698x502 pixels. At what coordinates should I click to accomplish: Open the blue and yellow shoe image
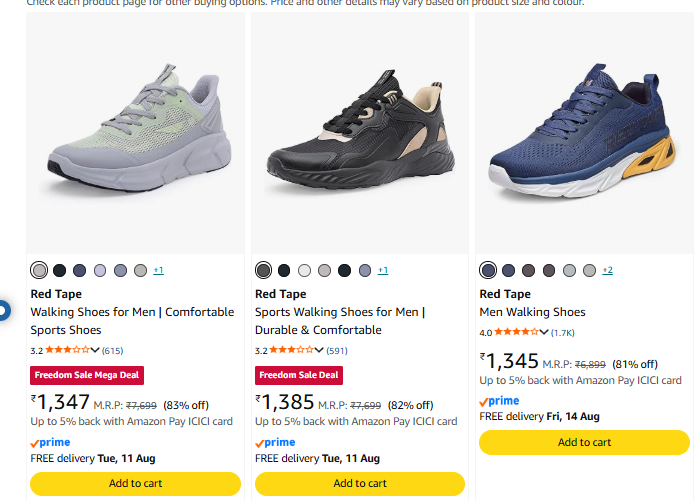click(x=584, y=133)
